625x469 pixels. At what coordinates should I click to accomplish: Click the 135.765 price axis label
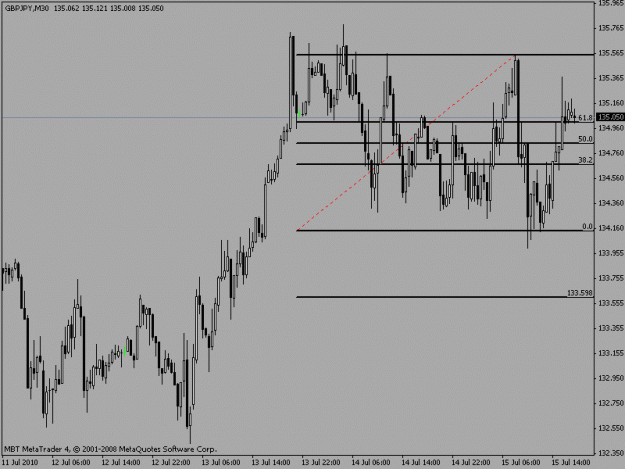[x=611, y=27]
